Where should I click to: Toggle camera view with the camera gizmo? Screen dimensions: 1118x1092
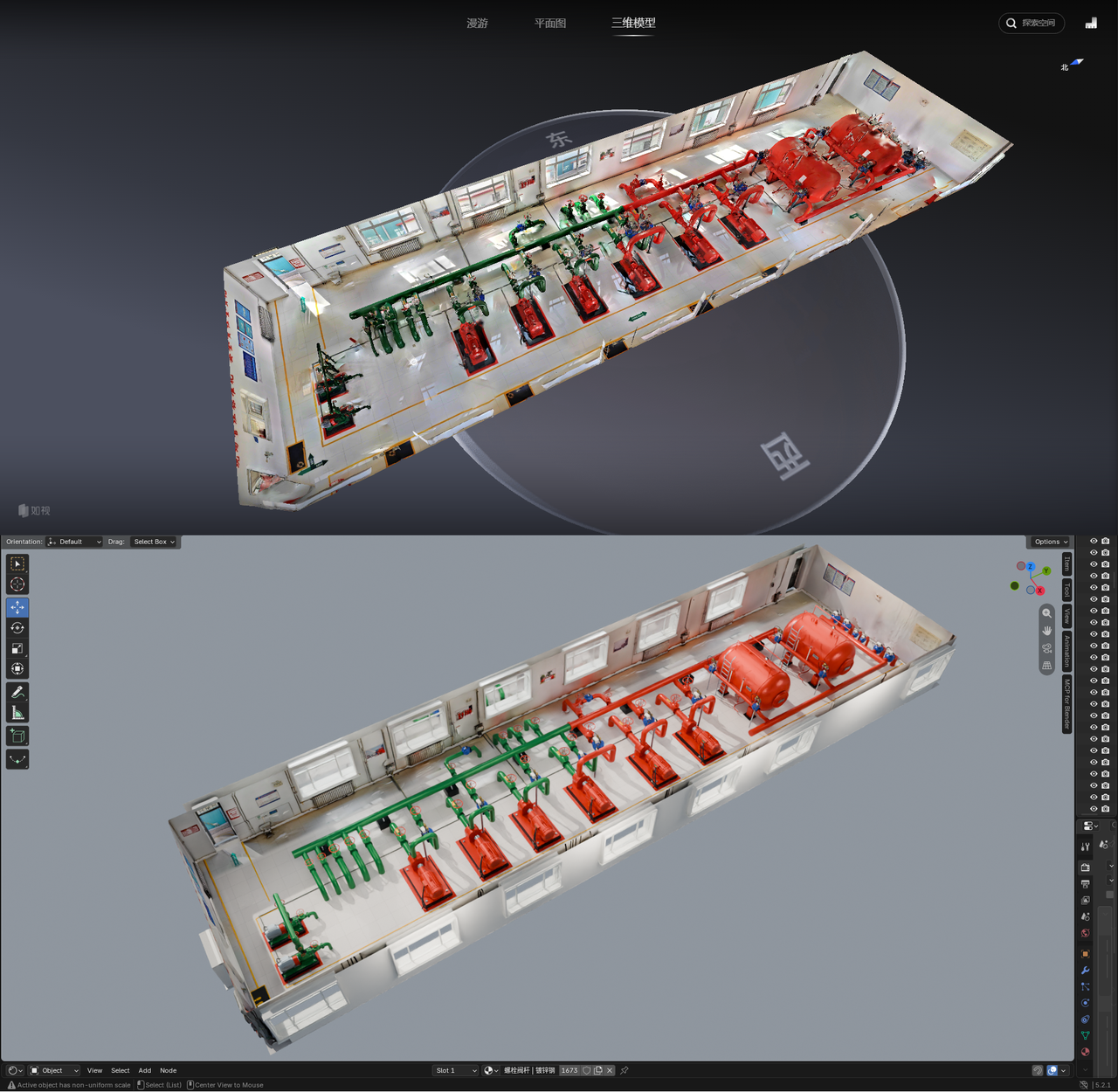[x=1046, y=648]
